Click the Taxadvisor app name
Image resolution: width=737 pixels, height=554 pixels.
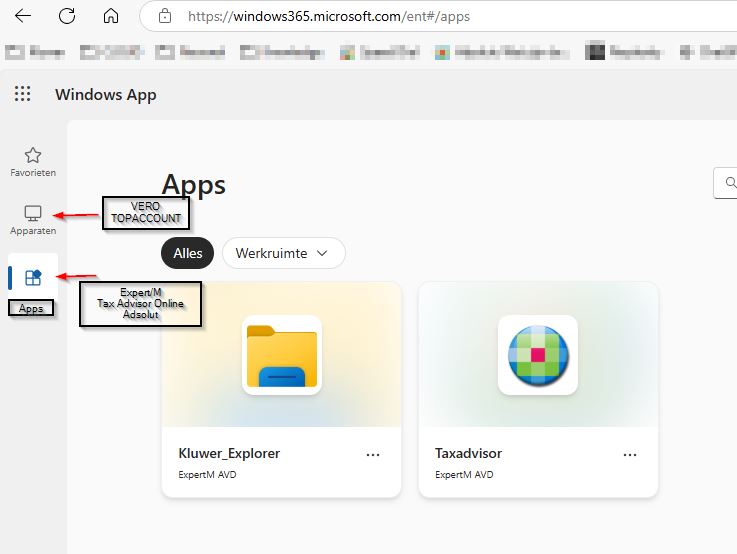[470, 453]
